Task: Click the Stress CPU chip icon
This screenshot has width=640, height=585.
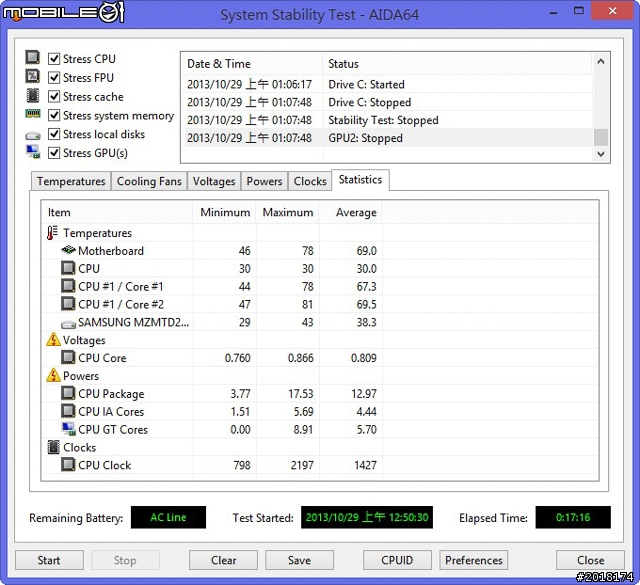Action: [33, 57]
